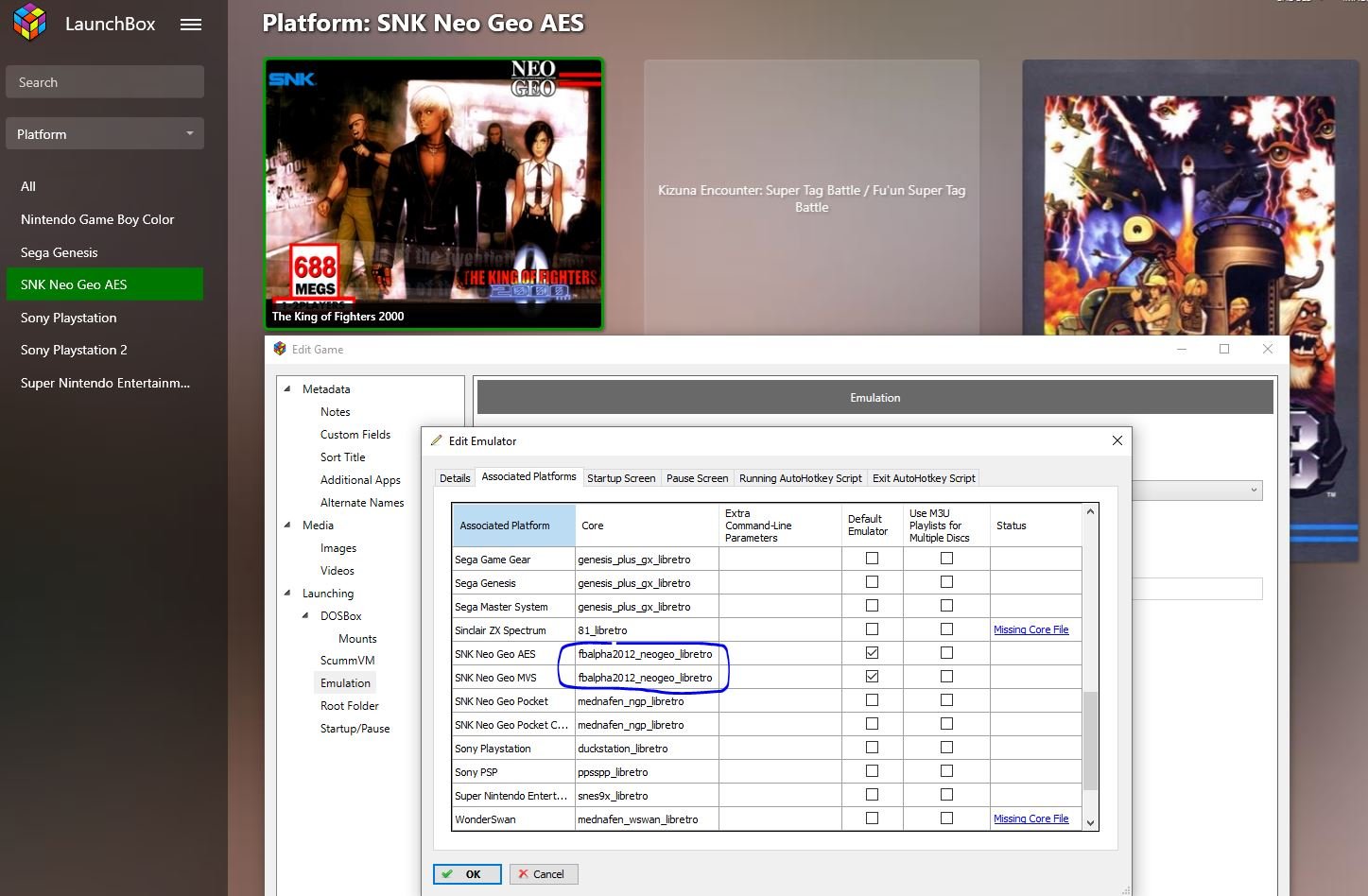
Task: Switch to the Associated Platforms tab
Action: coord(528,476)
